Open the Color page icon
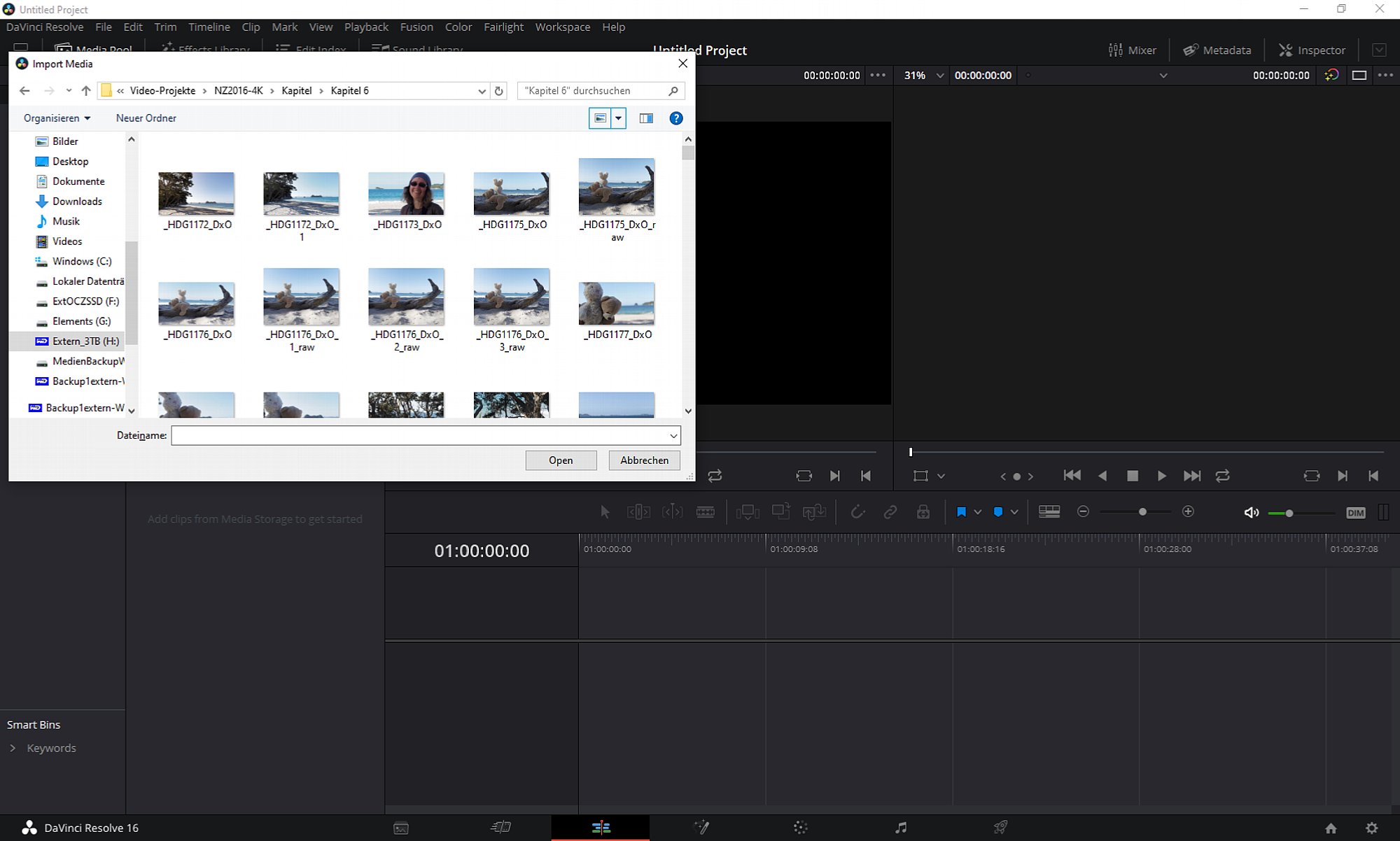The image size is (1400, 841). [801, 828]
